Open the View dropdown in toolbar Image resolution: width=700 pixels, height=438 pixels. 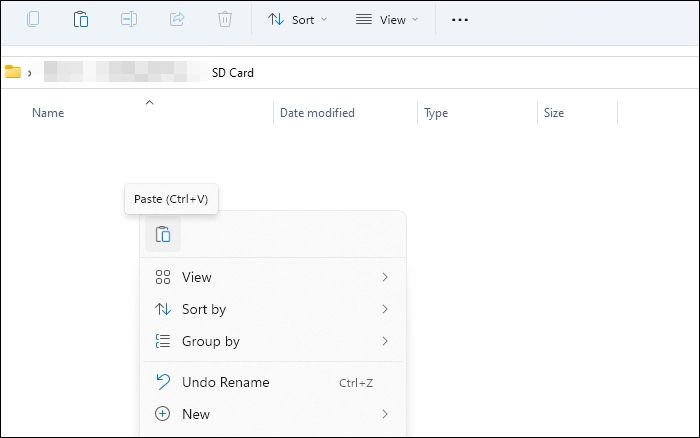pos(387,20)
